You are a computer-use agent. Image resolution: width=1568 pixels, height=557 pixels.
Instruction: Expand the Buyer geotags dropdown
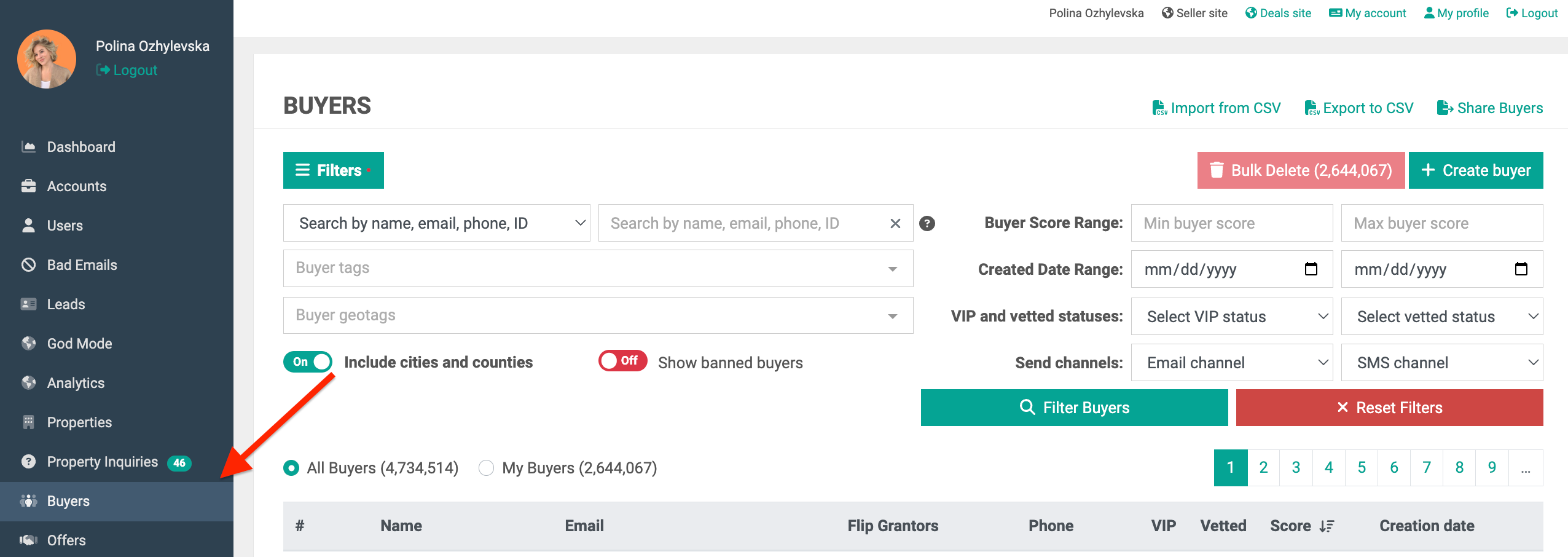tap(598, 315)
